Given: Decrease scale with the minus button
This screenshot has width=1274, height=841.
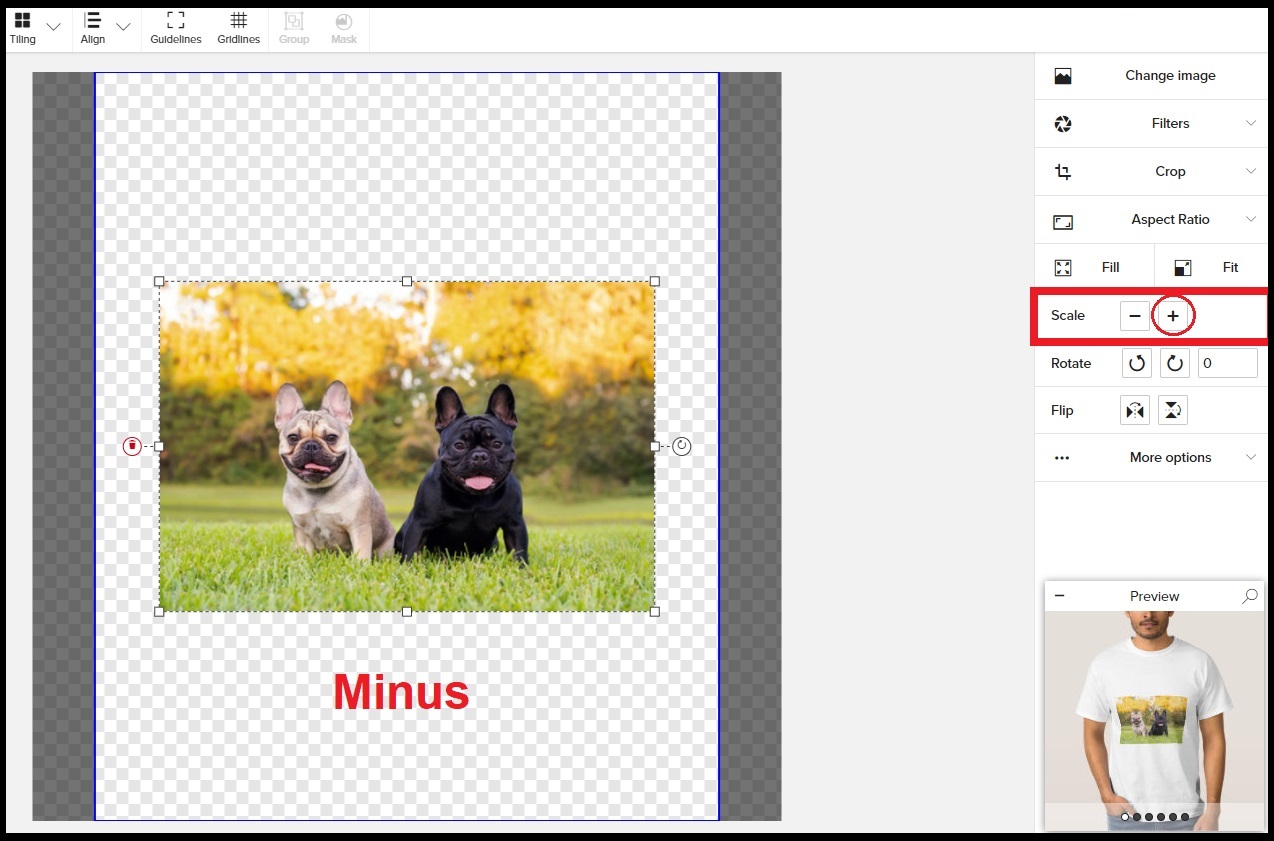Looking at the screenshot, I should coord(1134,316).
